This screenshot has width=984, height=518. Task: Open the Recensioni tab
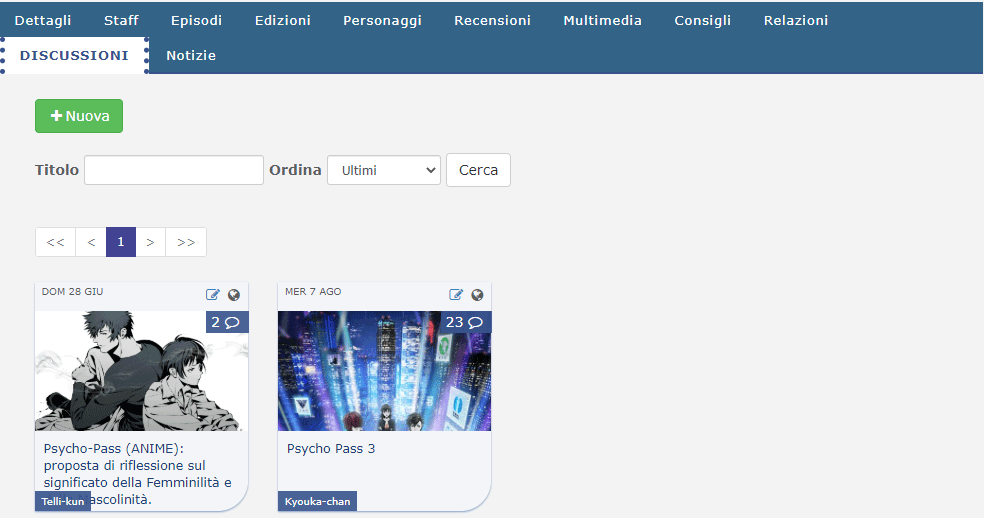point(493,20)
